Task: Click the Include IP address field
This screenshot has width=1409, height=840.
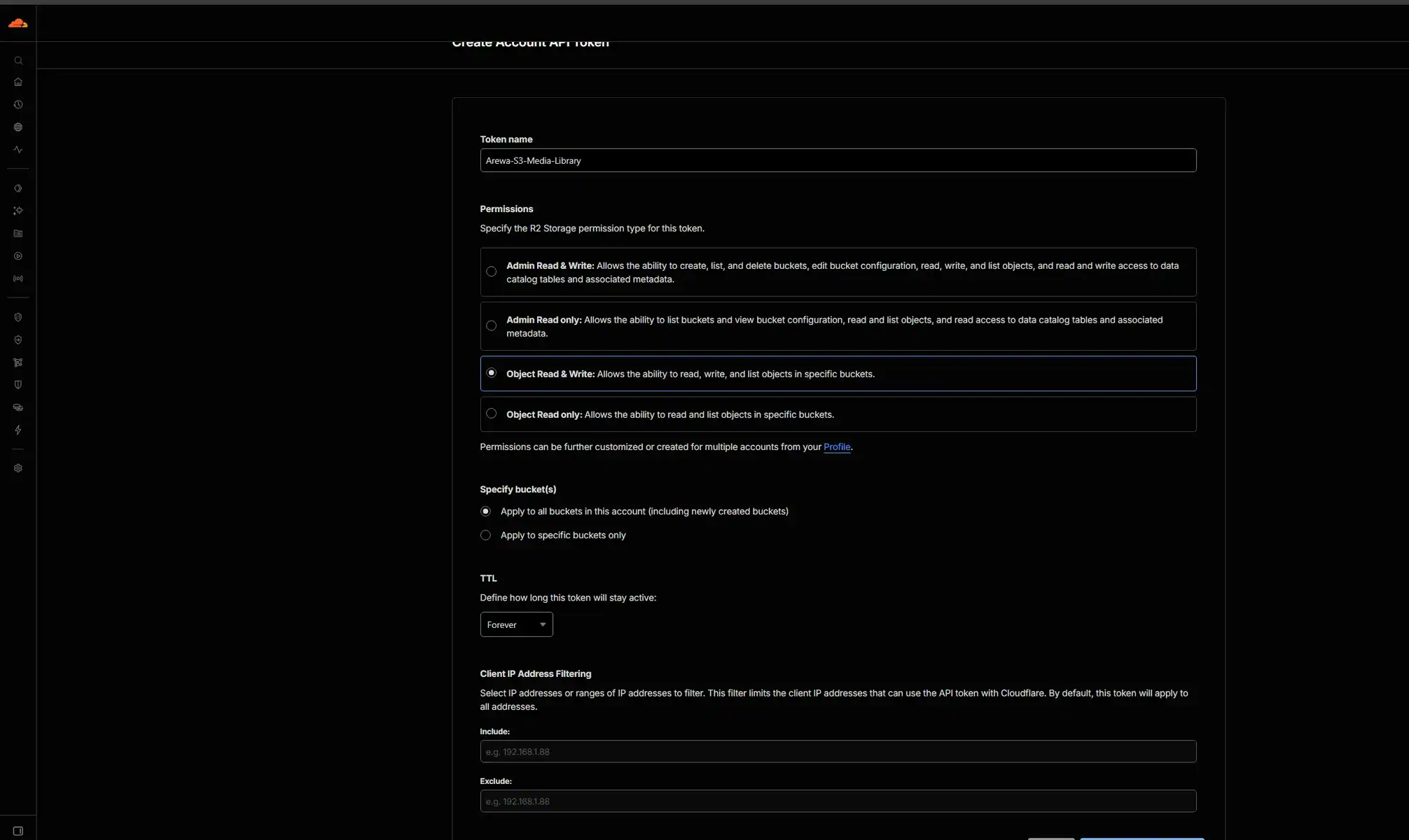Action: (x=838, y=752)
